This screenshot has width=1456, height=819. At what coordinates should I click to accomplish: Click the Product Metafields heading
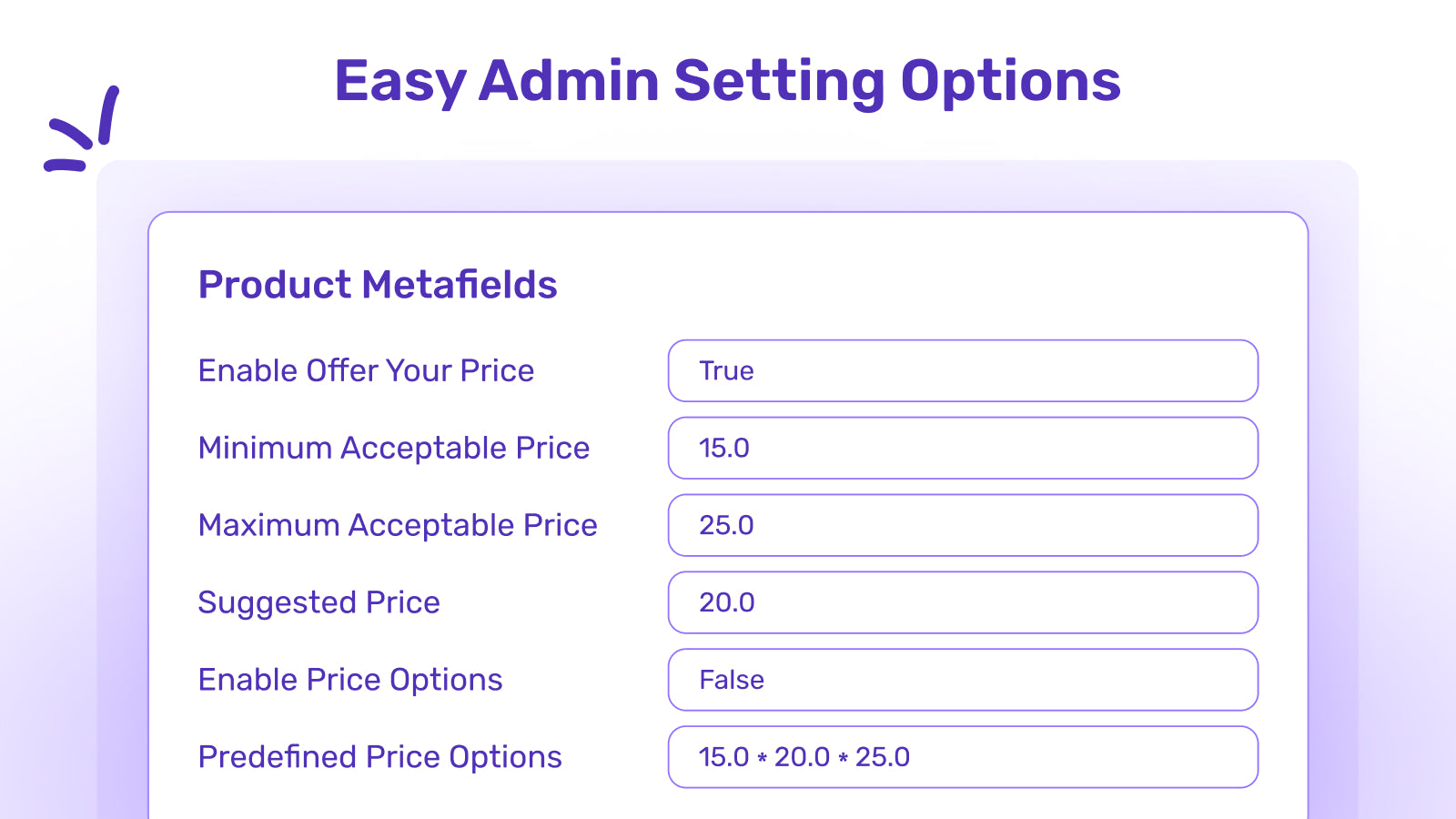coord(378,285)
